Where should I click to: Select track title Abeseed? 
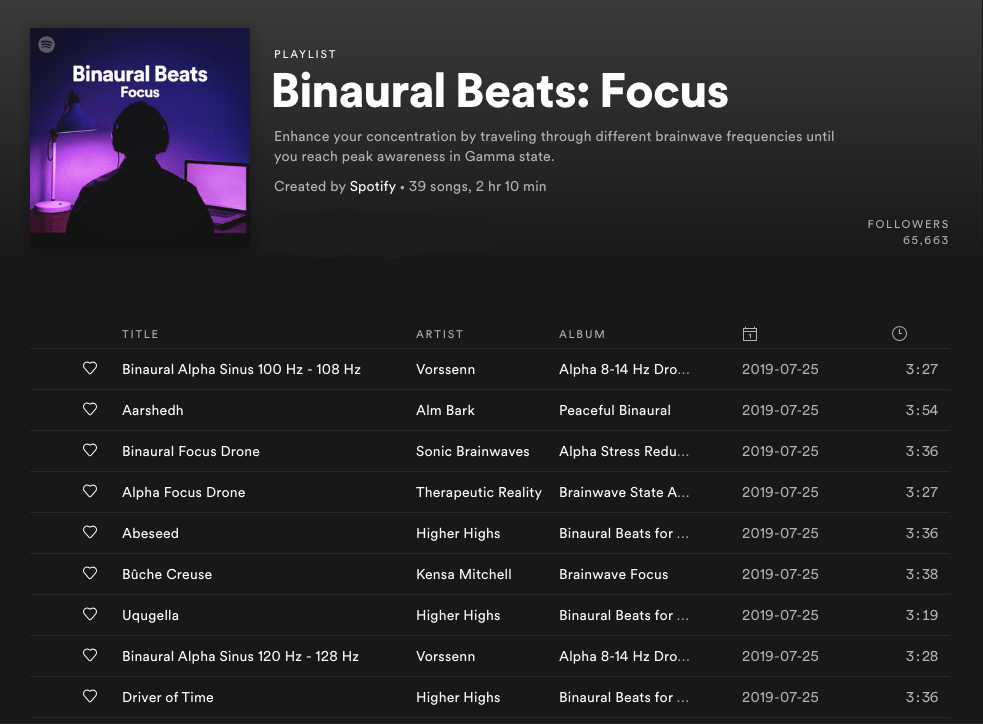pyautogui.click(x=150, y=533)
